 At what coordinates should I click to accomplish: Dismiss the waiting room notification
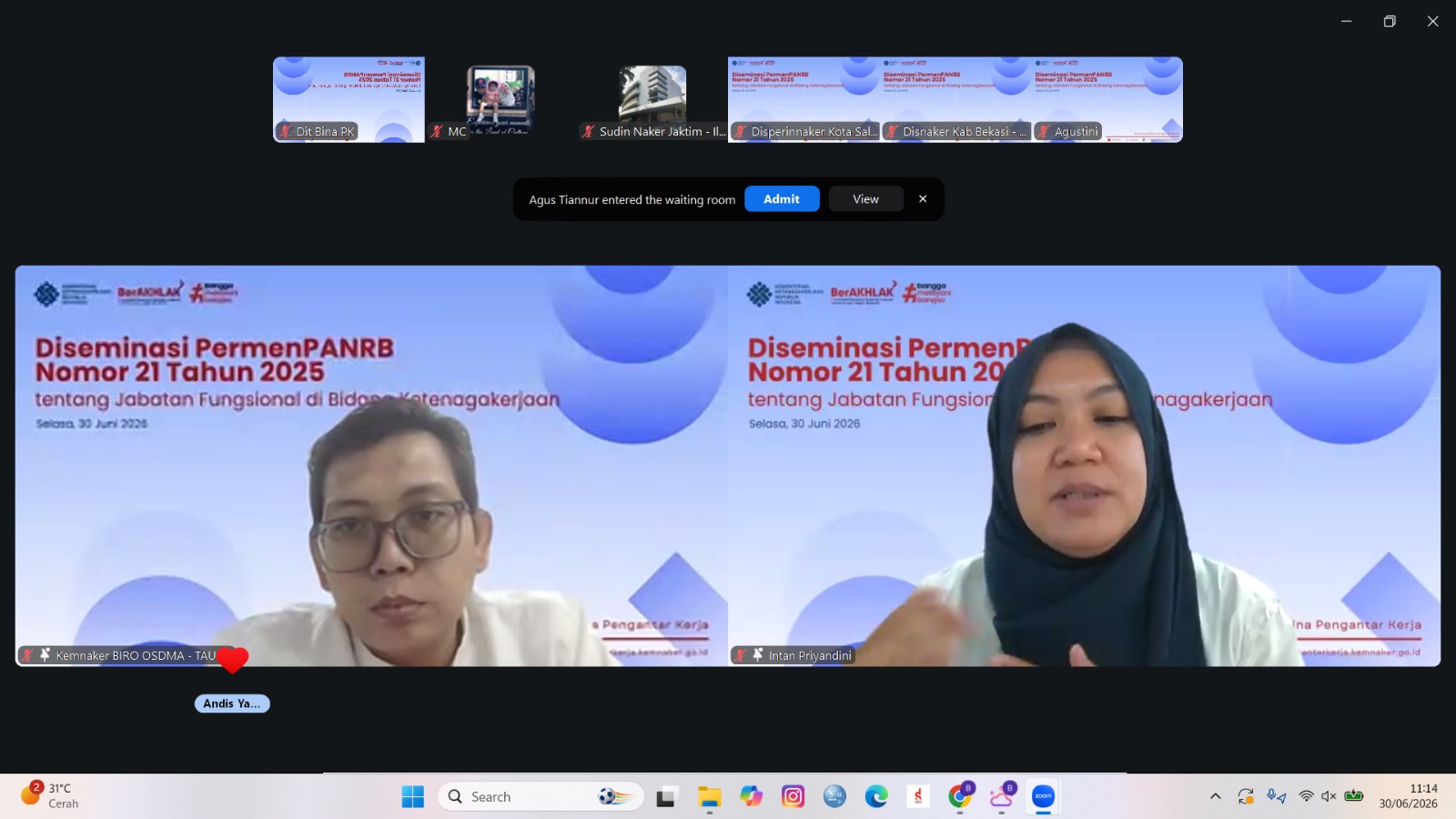tap(923, 198)
